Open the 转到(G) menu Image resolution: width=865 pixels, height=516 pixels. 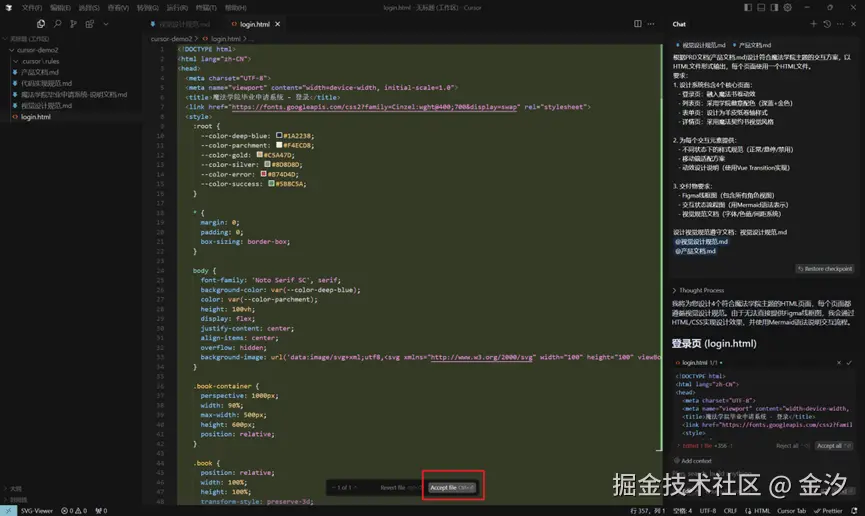point(147,8)
